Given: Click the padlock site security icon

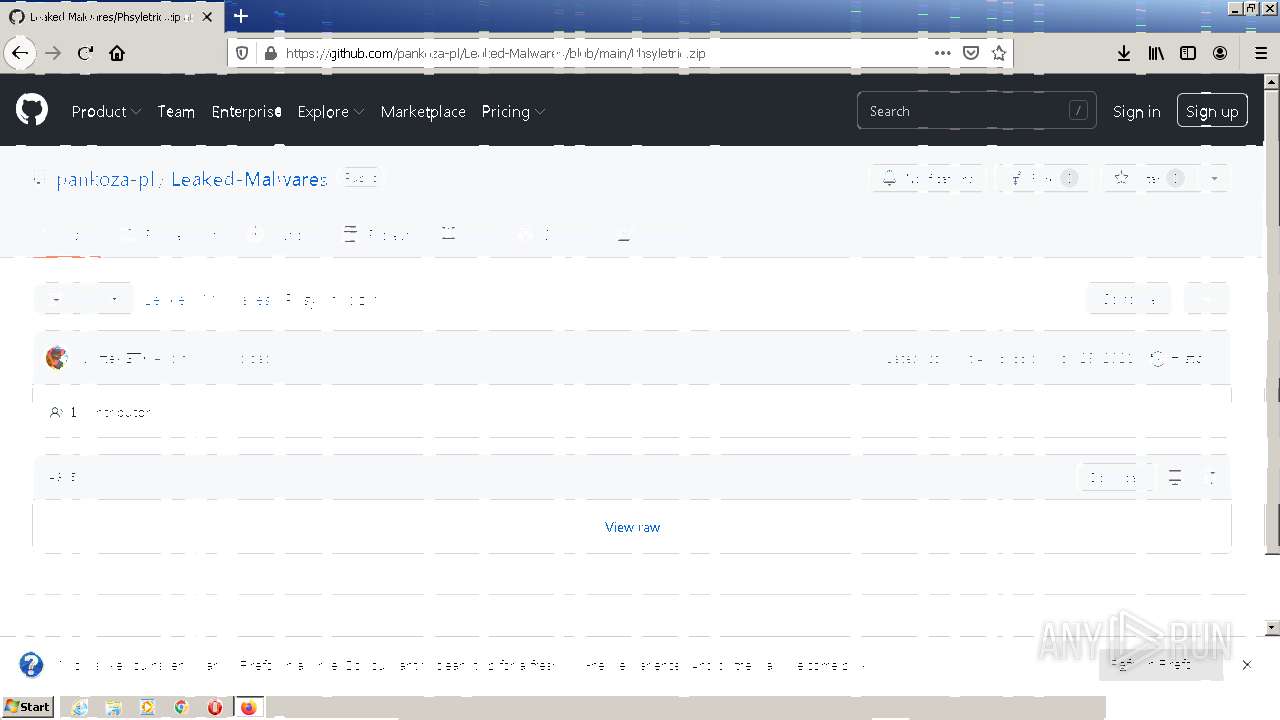Looking at the screenshot, I should pyautogui.click(x=269, y=53).
